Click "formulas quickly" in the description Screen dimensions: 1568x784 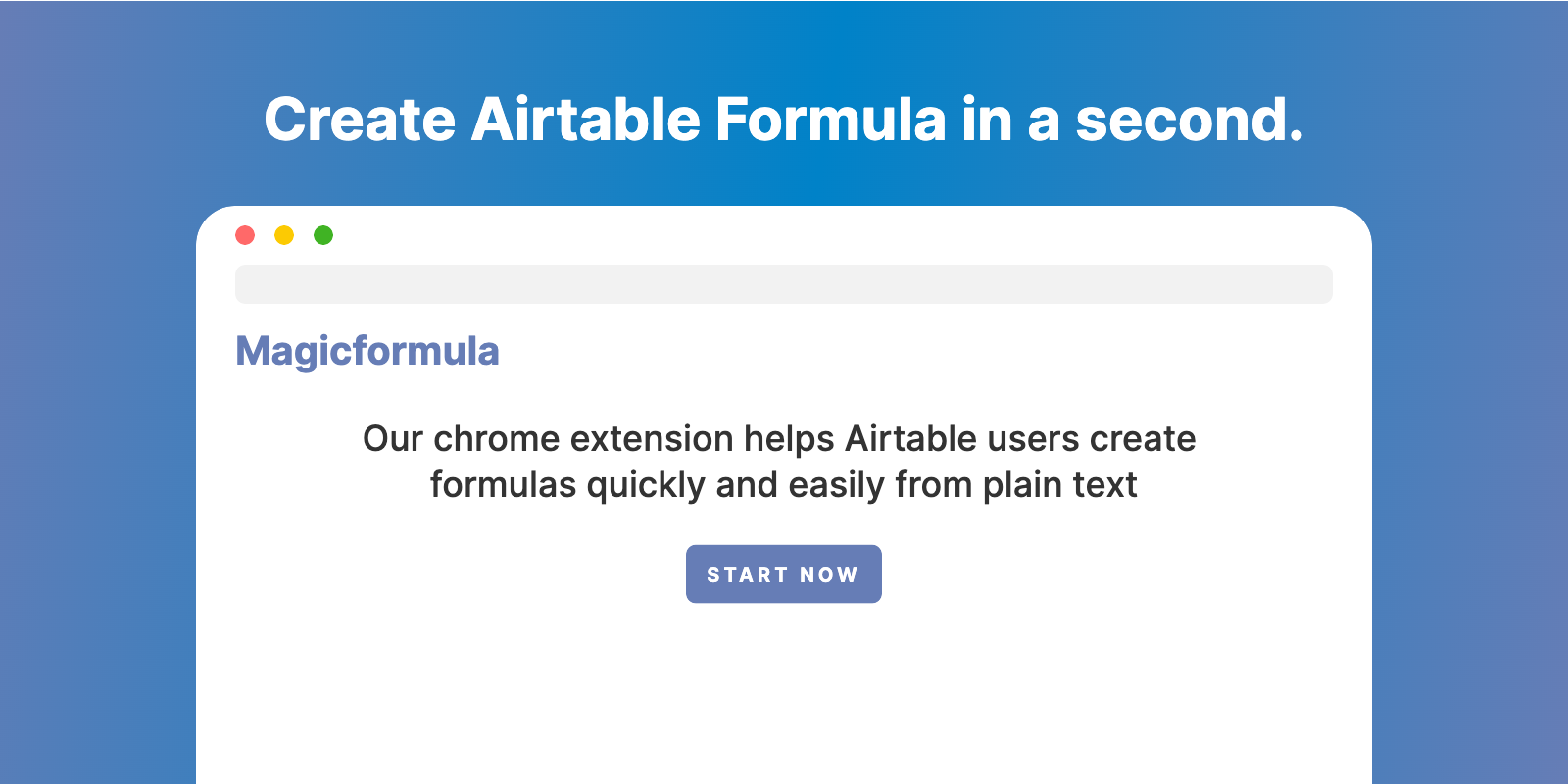[567, 485]
